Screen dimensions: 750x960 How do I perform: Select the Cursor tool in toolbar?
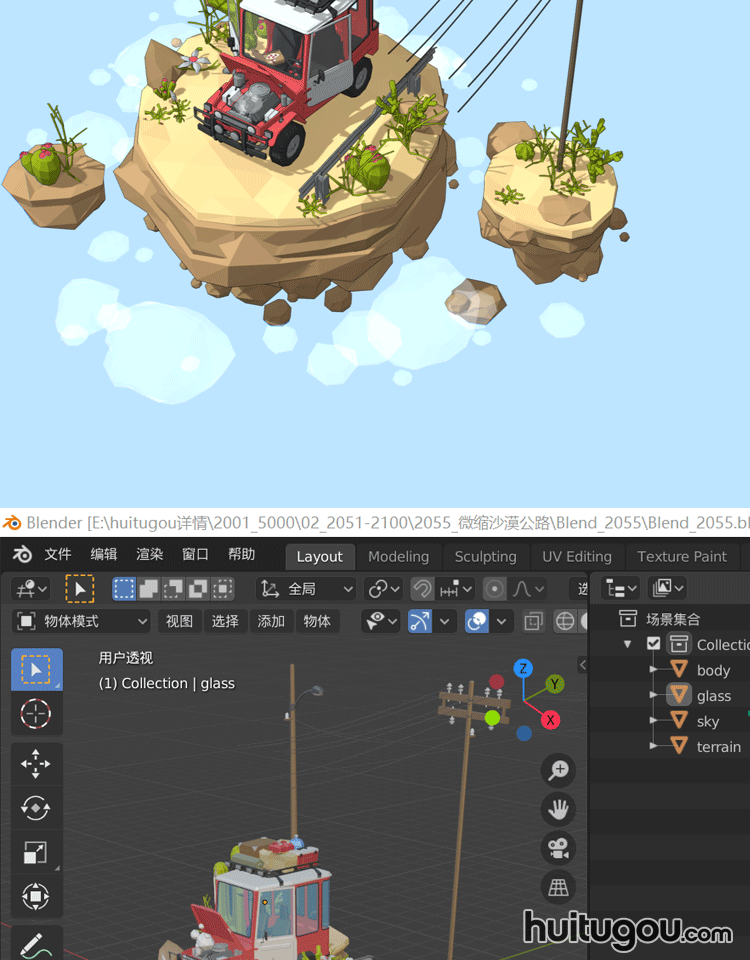click(36, 714)
